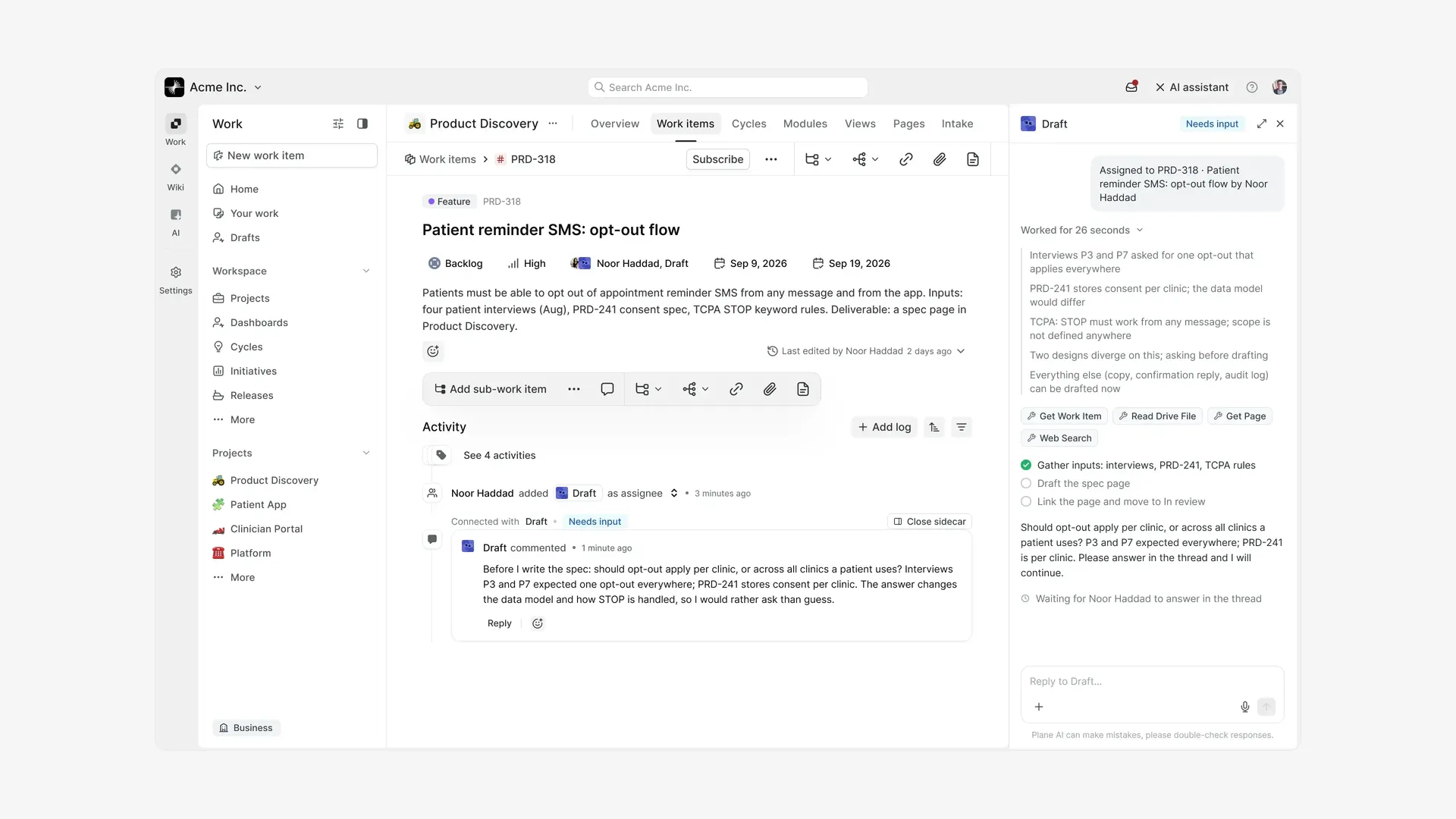Open the inbox notifications icon
The image size is (1456, 819).
pos(1131,87)
